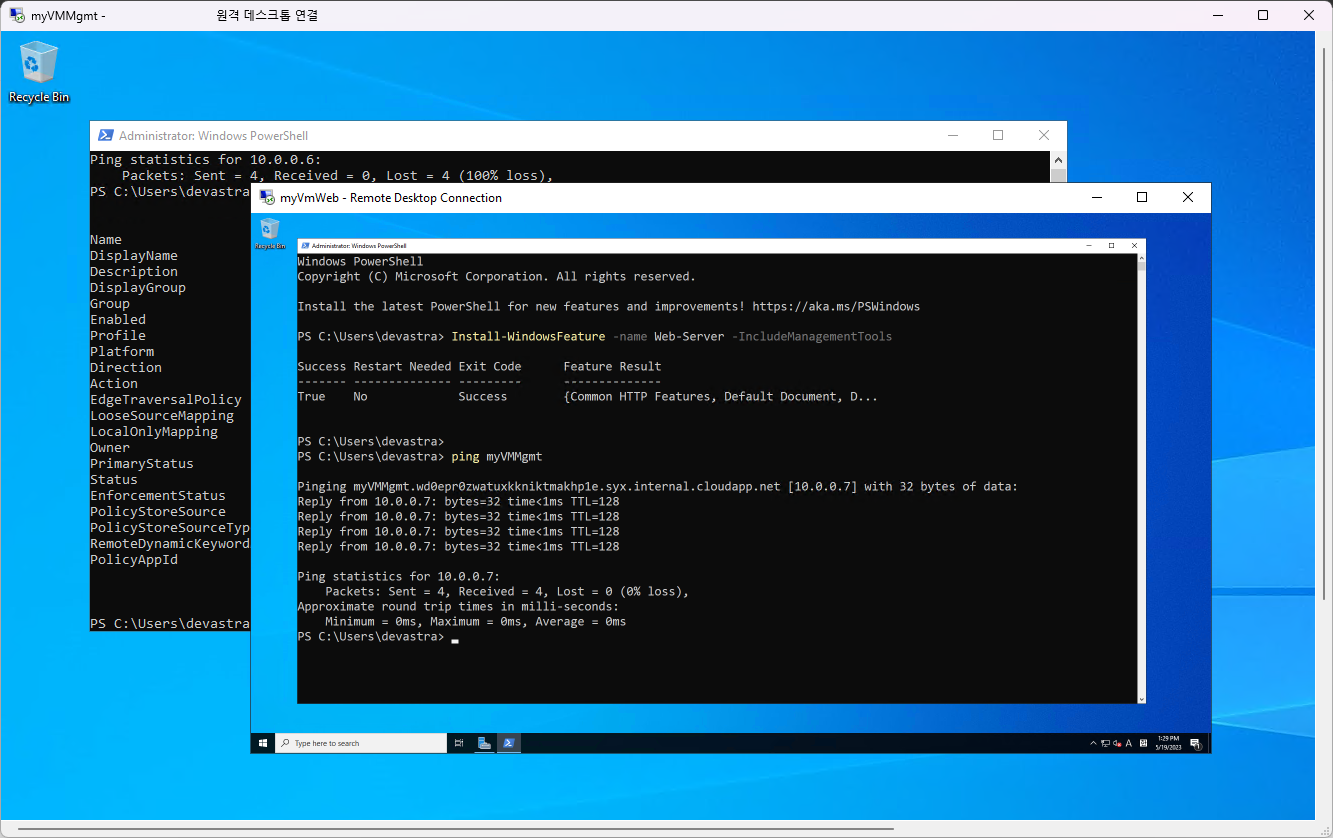Click the inner PowerShell vertical scrollbar
The height and width of the screenshot is (838, 1333).
[x=1142, y=478]
